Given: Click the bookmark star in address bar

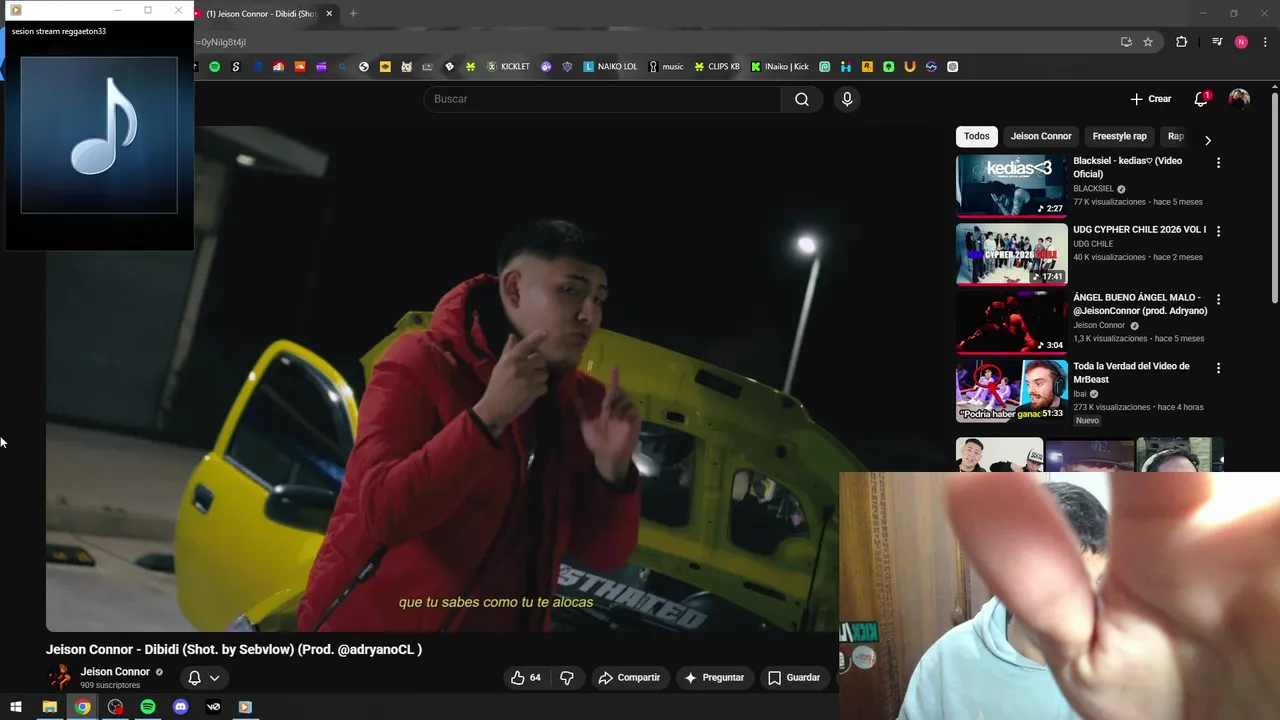Looking at the screenshot, I should pyautogui.click(x=1148, y=42).
